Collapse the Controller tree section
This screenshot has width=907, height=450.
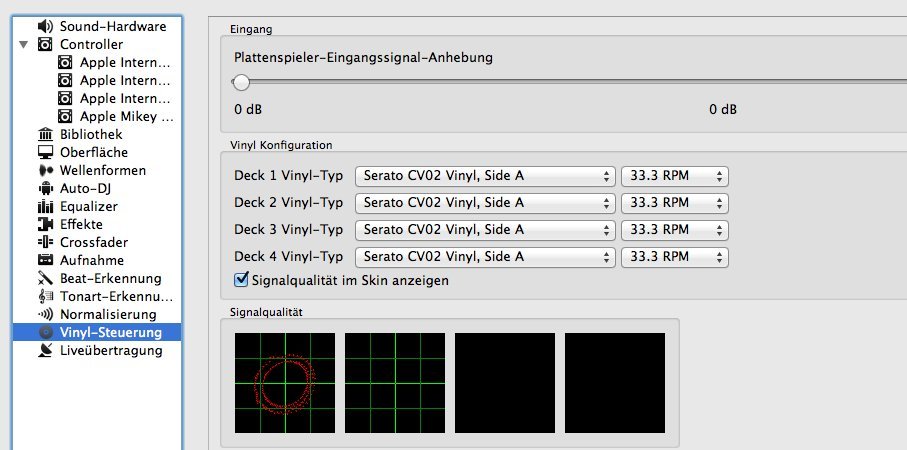click(23, 45)
